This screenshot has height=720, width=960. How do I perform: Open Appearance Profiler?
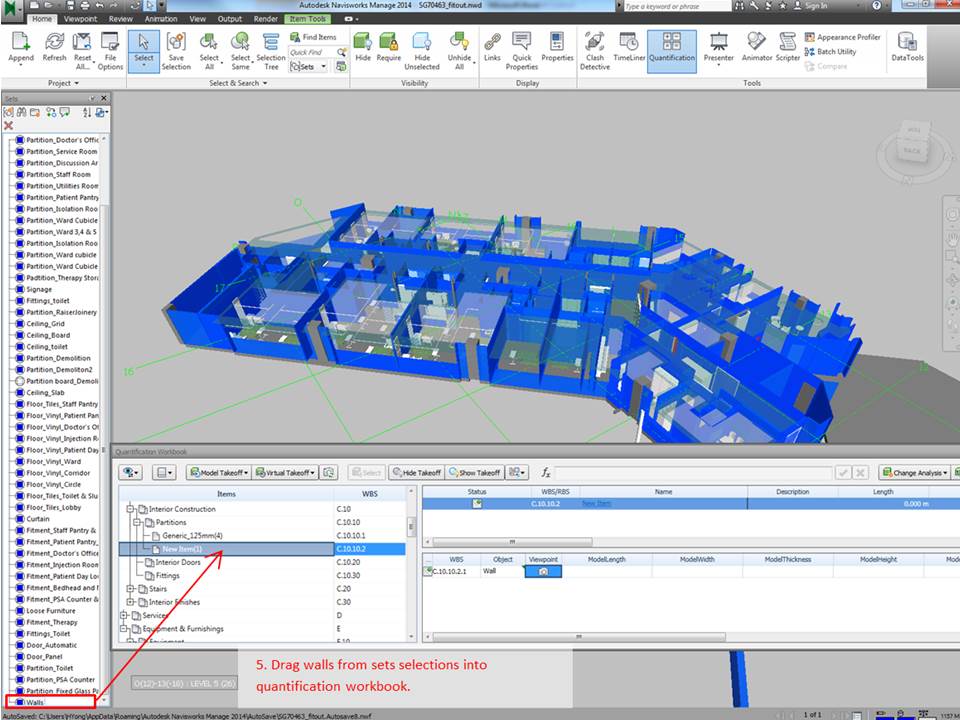(x=842, y=37)
